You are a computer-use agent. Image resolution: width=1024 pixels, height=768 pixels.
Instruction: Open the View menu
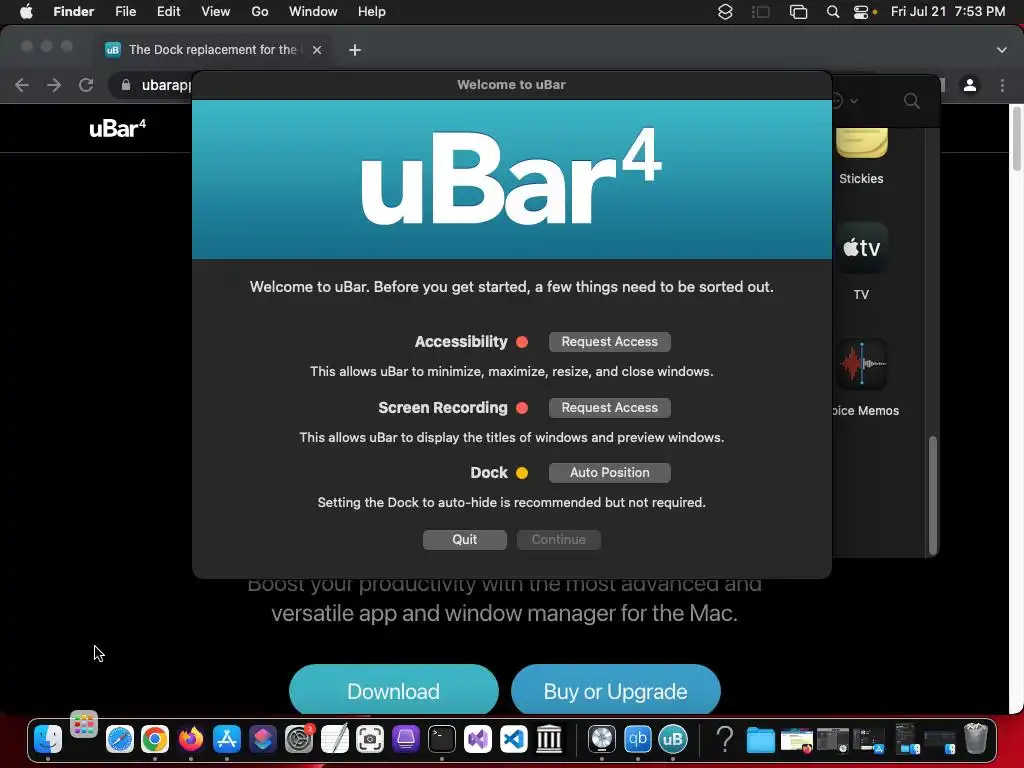pos(216,12)
